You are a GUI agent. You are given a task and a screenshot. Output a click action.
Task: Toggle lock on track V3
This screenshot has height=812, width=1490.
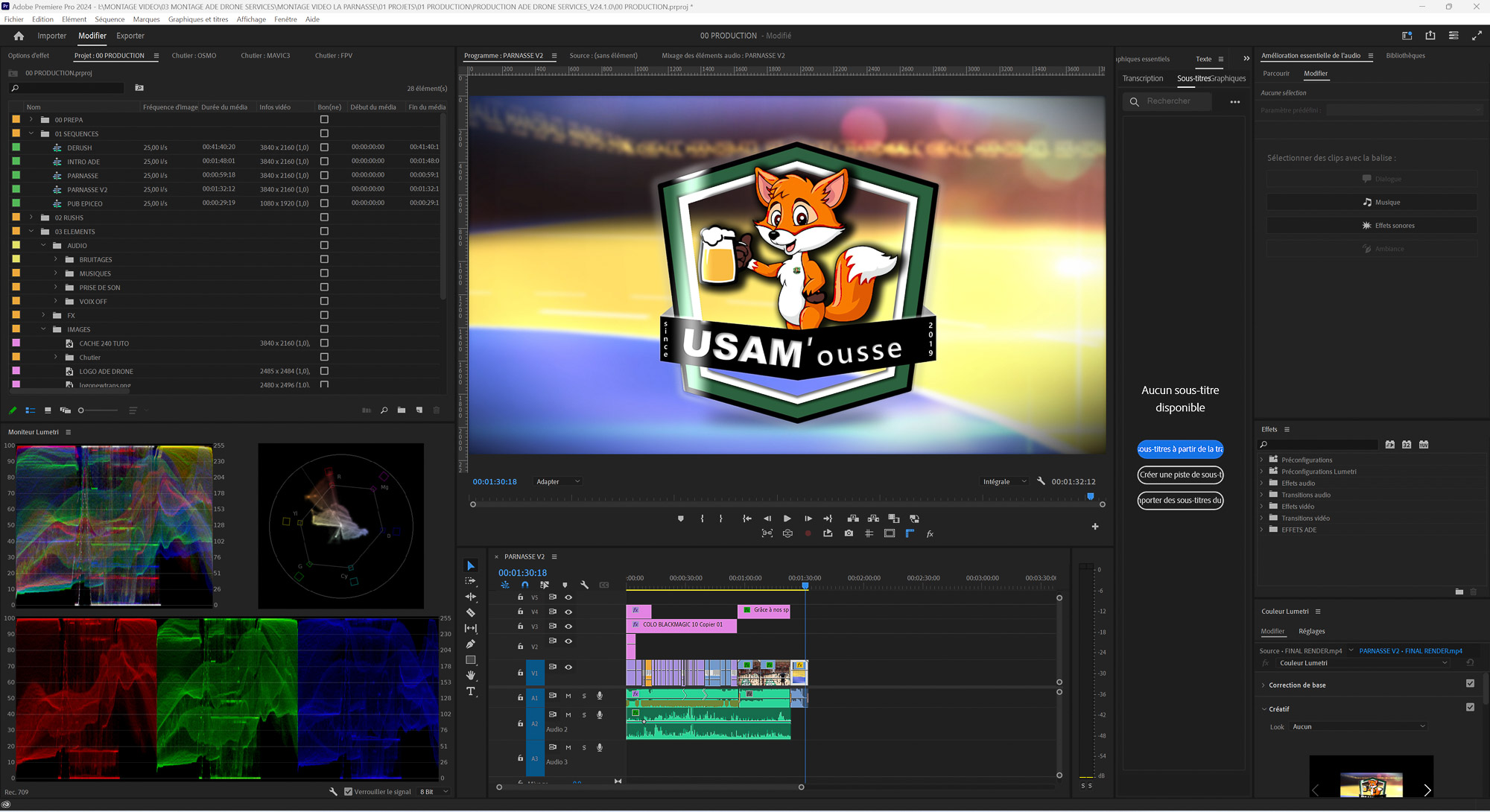point(520,626)
